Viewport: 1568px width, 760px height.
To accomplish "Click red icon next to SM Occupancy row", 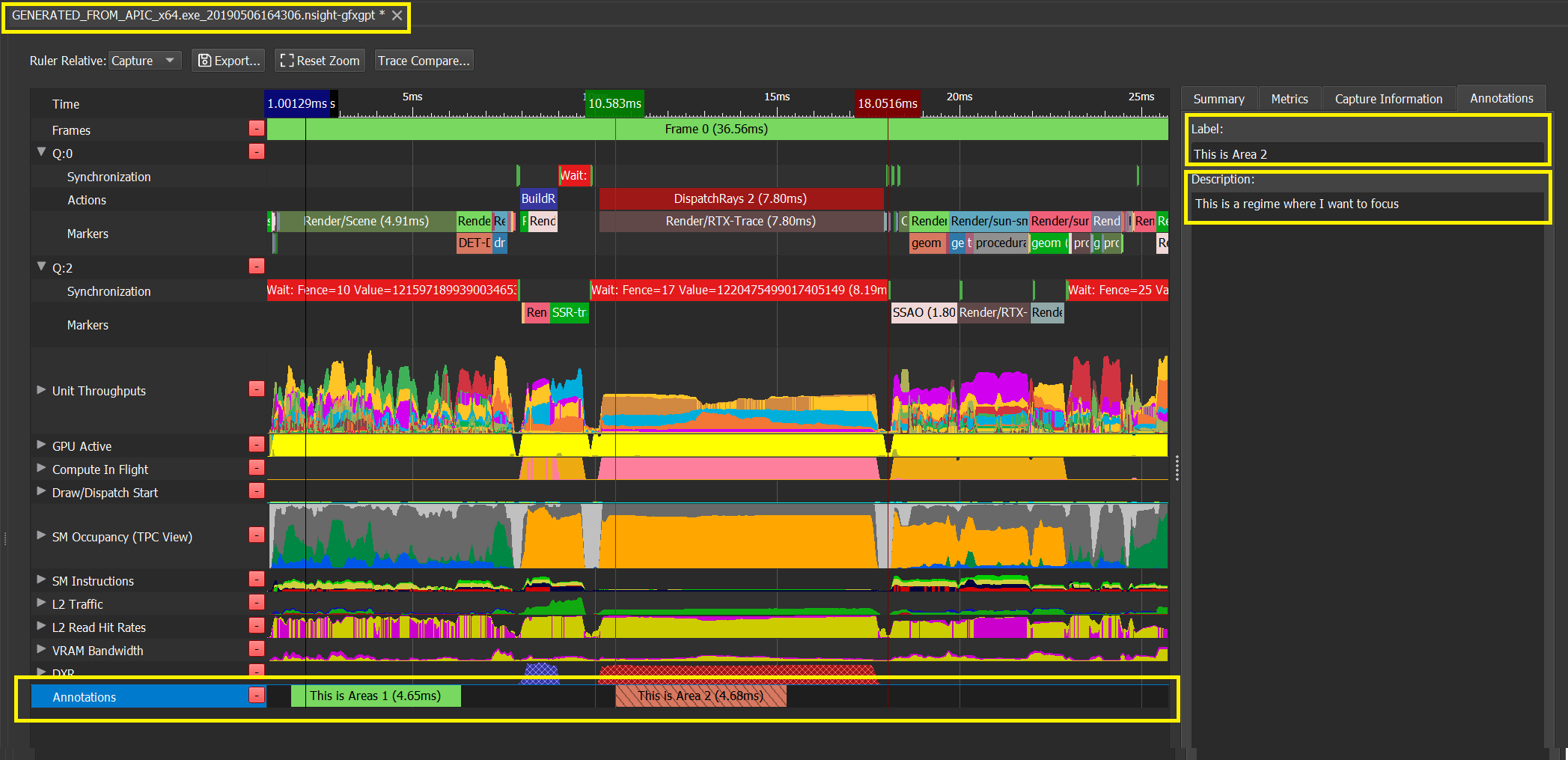I will pos(257,535).
